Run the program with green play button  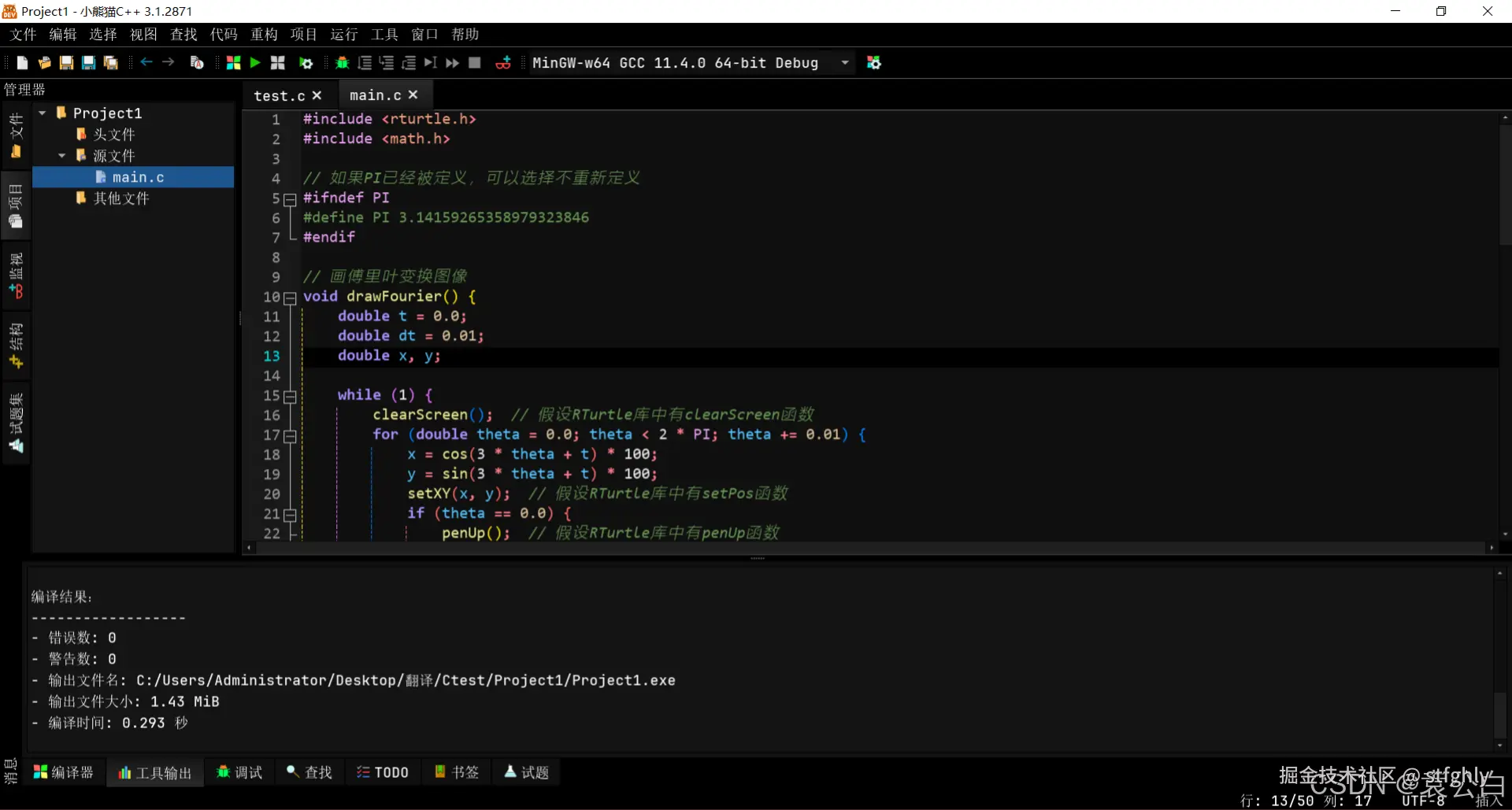click(254, 63)
